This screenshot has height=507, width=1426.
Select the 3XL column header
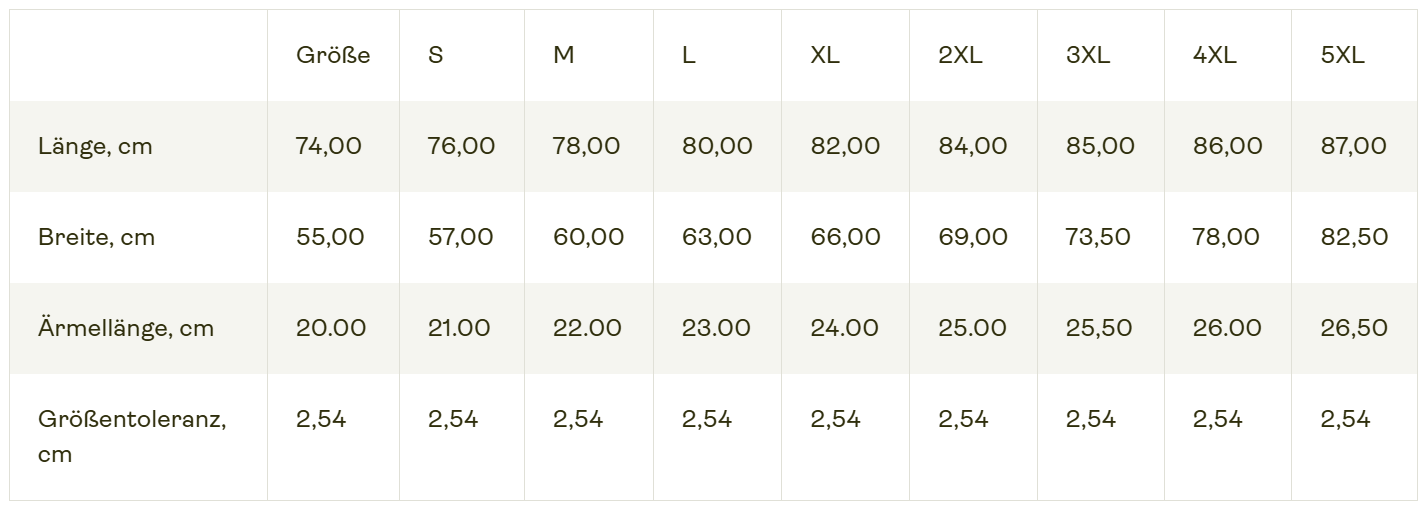coord(1088,55)
